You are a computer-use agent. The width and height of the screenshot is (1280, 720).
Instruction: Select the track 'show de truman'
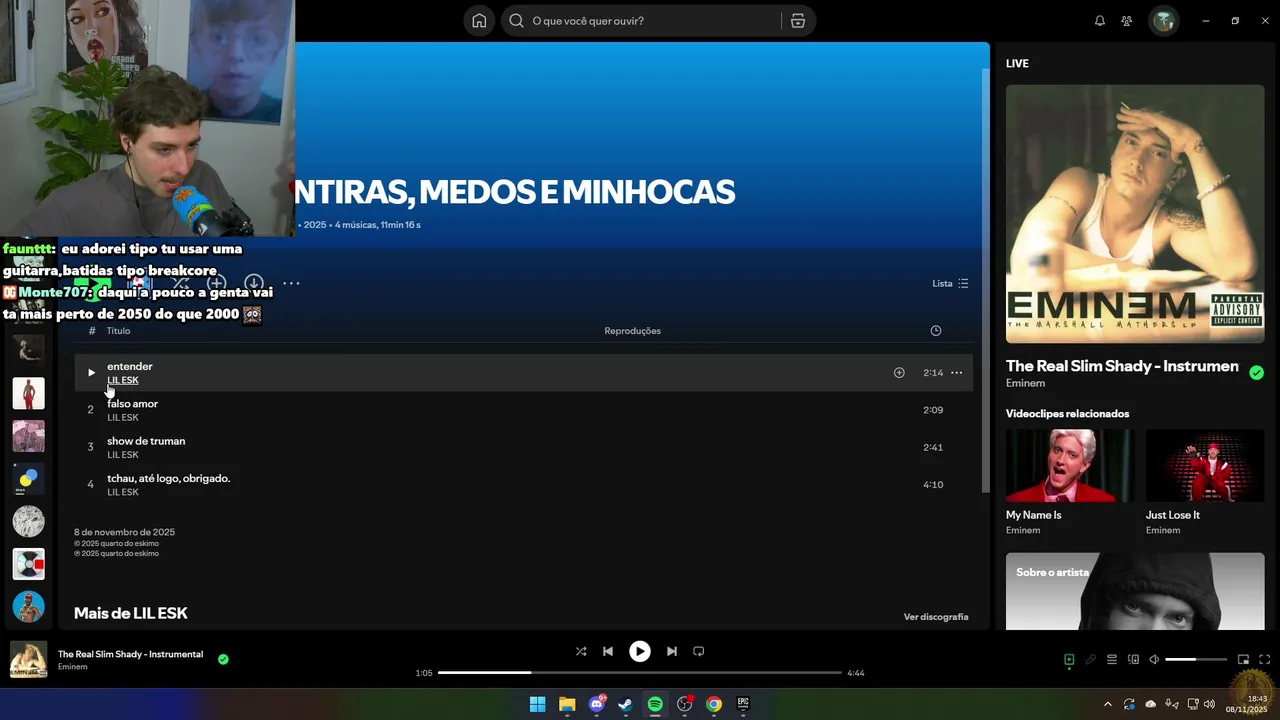point(523,447)
